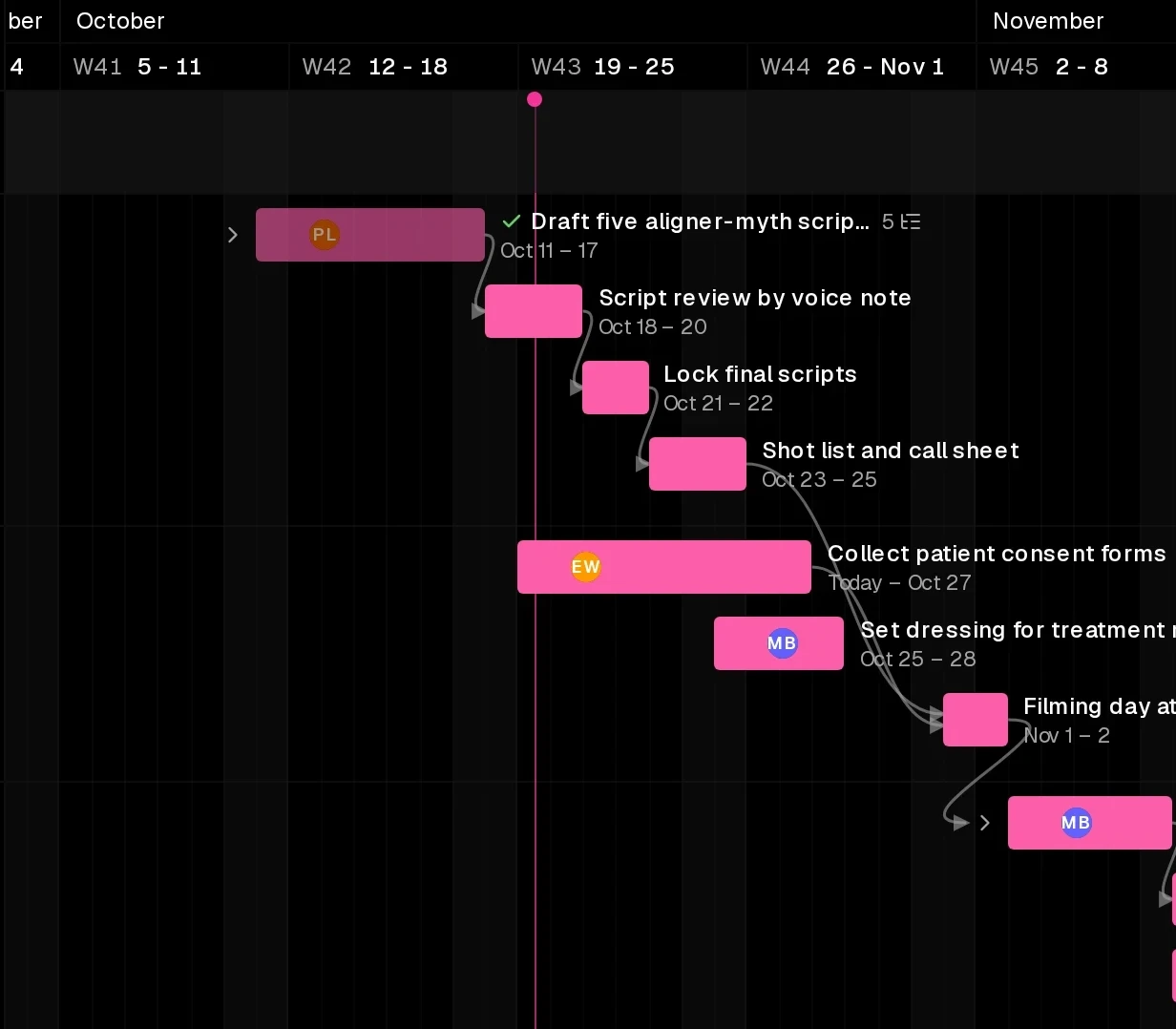Click the Oct 25 – 28 date range
This screenshot has height=1029, width=1176.
click(x=917, y=659)
